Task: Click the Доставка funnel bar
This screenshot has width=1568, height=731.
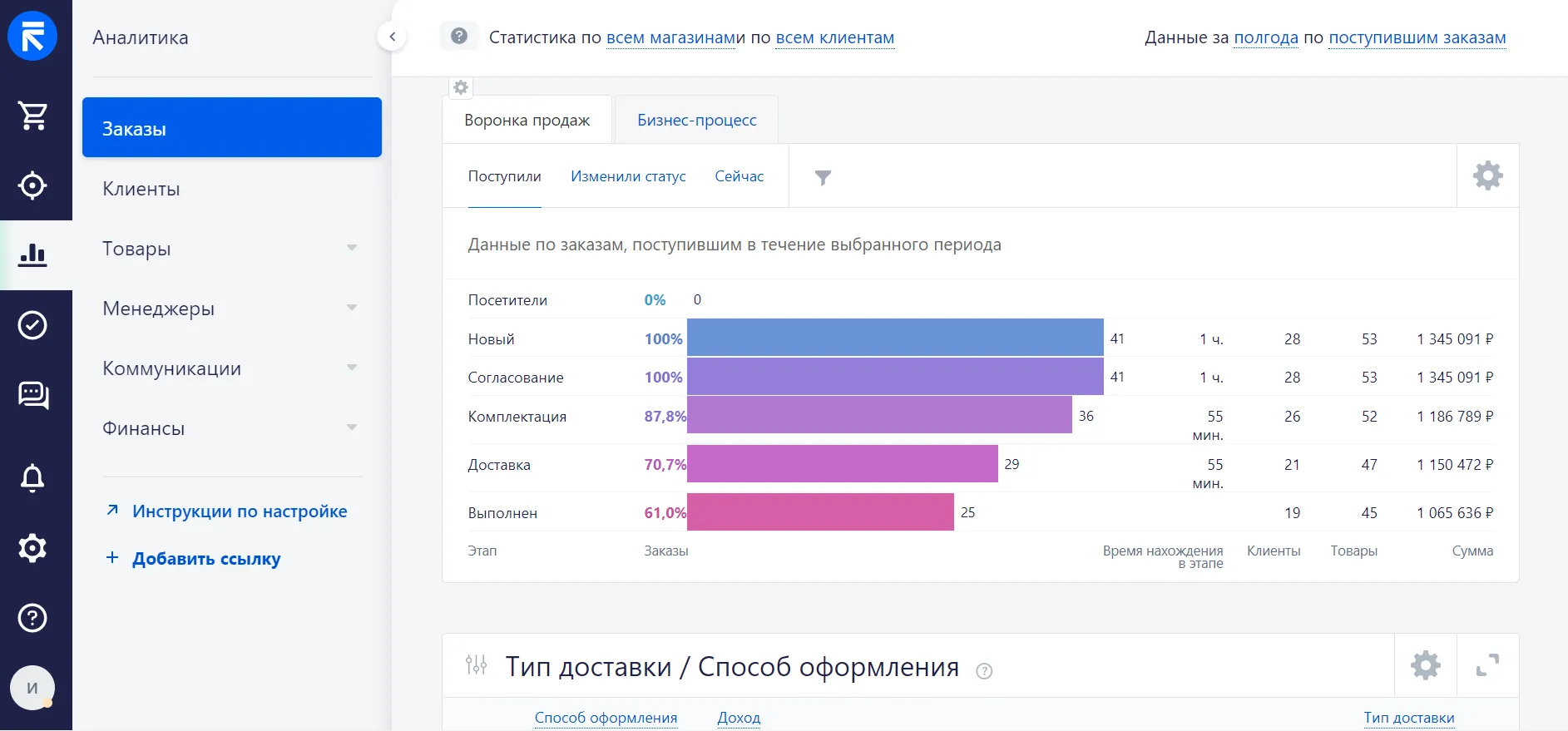Action: click(x=843, y=463)
